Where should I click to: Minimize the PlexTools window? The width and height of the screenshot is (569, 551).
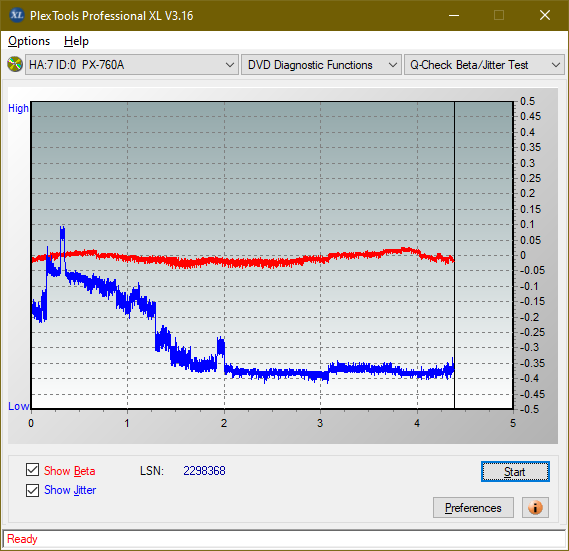pos(454,15)
